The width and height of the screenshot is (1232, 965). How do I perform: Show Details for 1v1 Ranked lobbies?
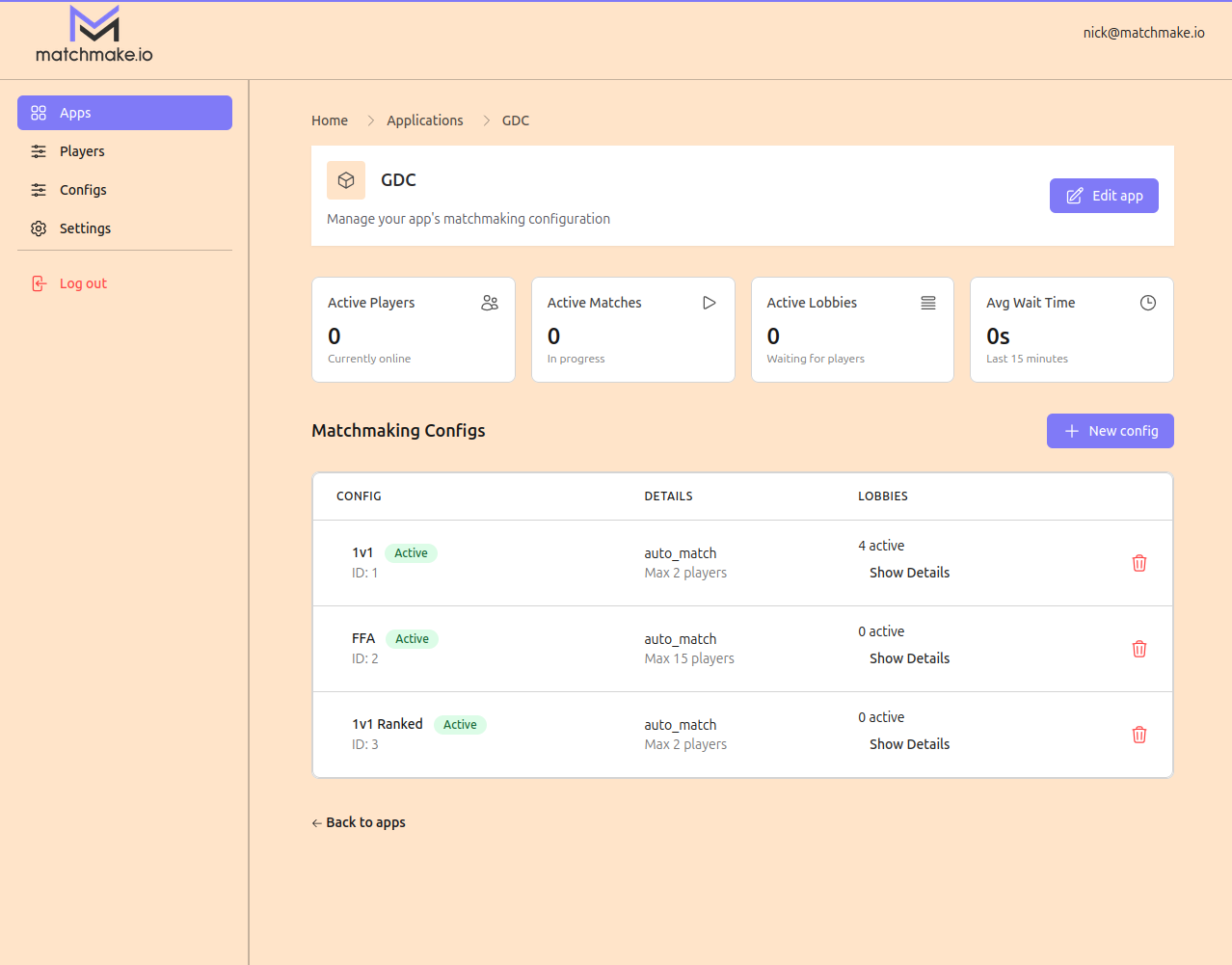909,743
